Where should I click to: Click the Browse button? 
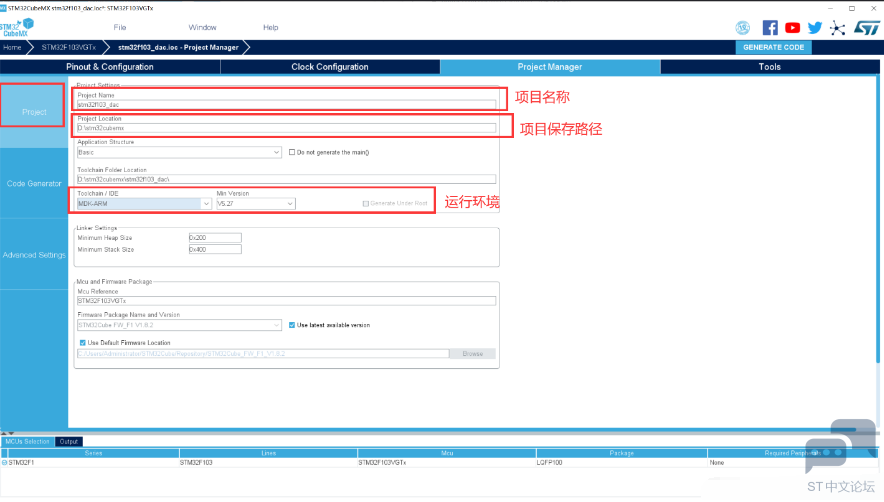pyautogui.click(x=472, y=354)
